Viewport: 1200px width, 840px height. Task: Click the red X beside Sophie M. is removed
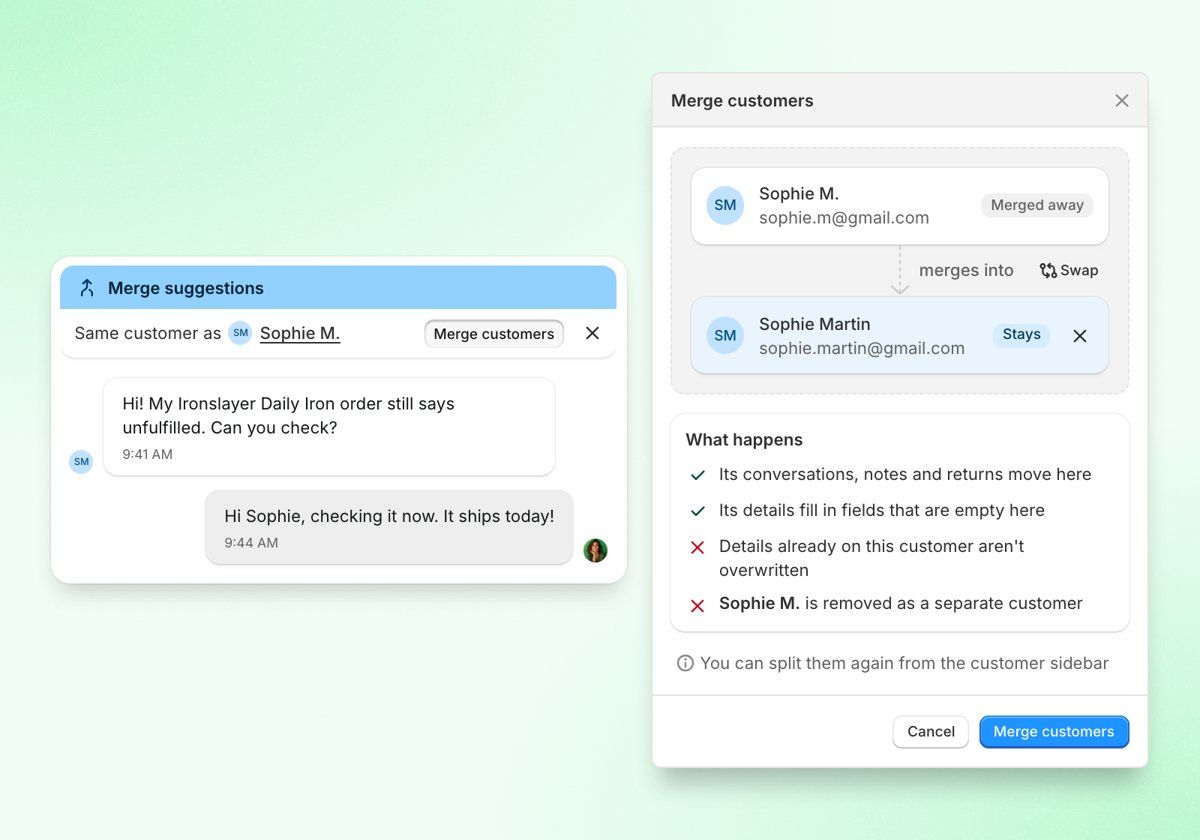coord(697,605)
